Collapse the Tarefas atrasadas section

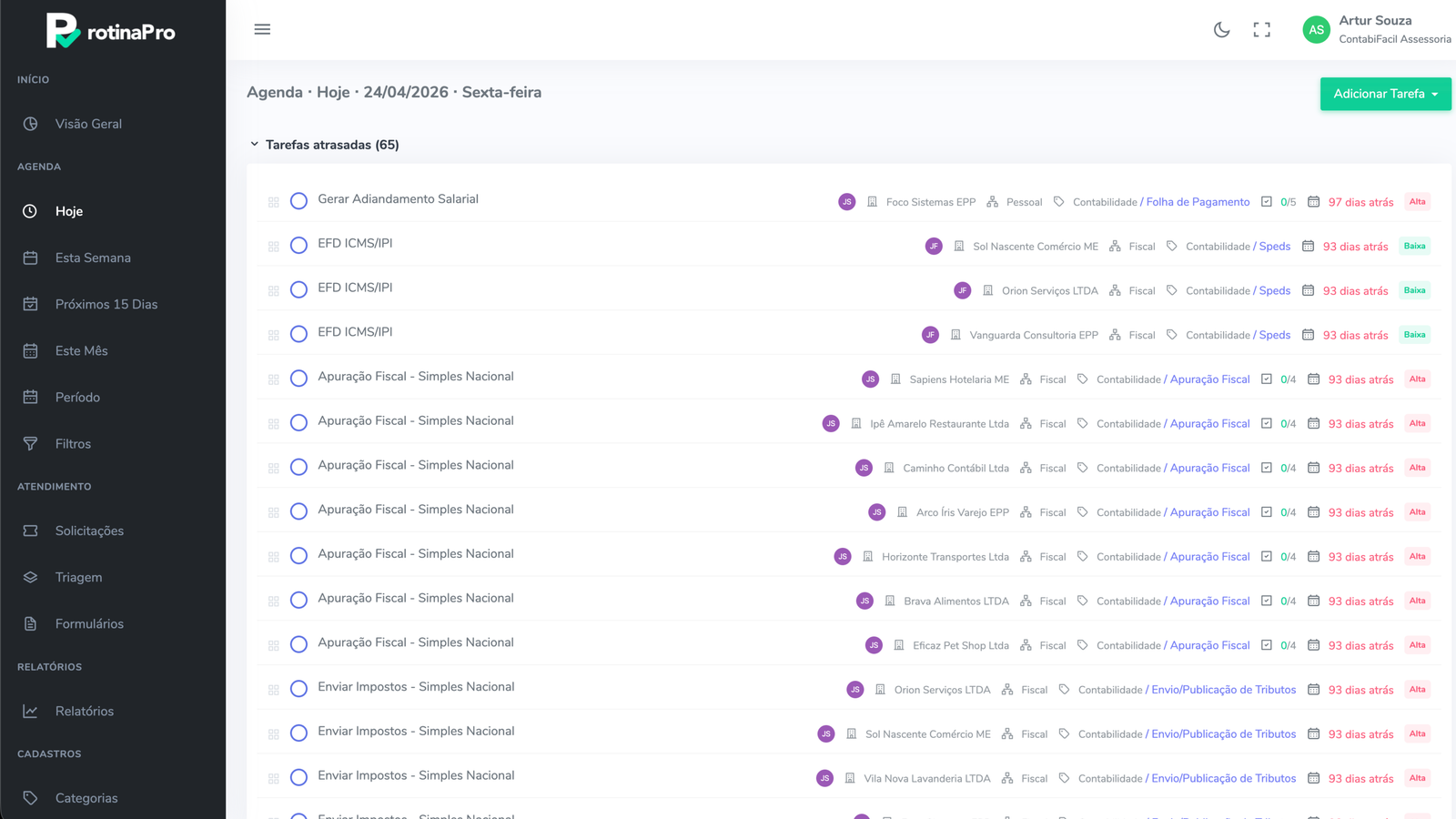coord(255,145)
